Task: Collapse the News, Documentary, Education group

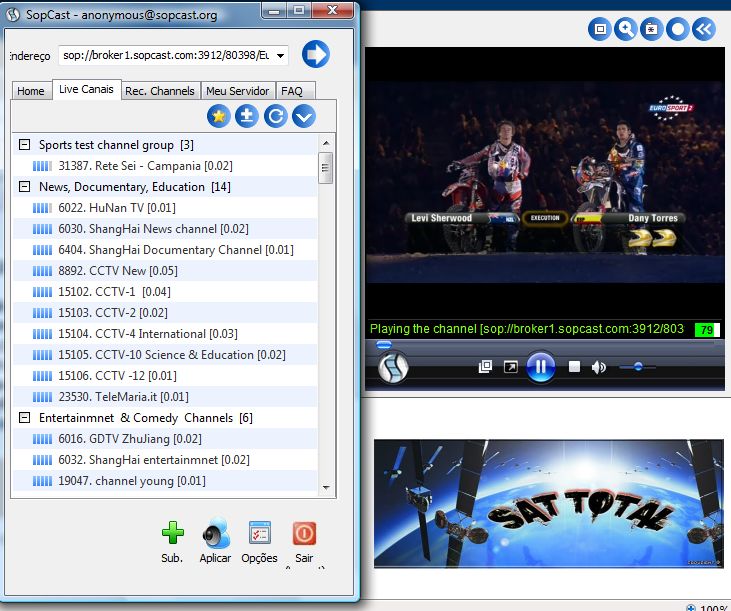Action: click(x=24, y=186)
